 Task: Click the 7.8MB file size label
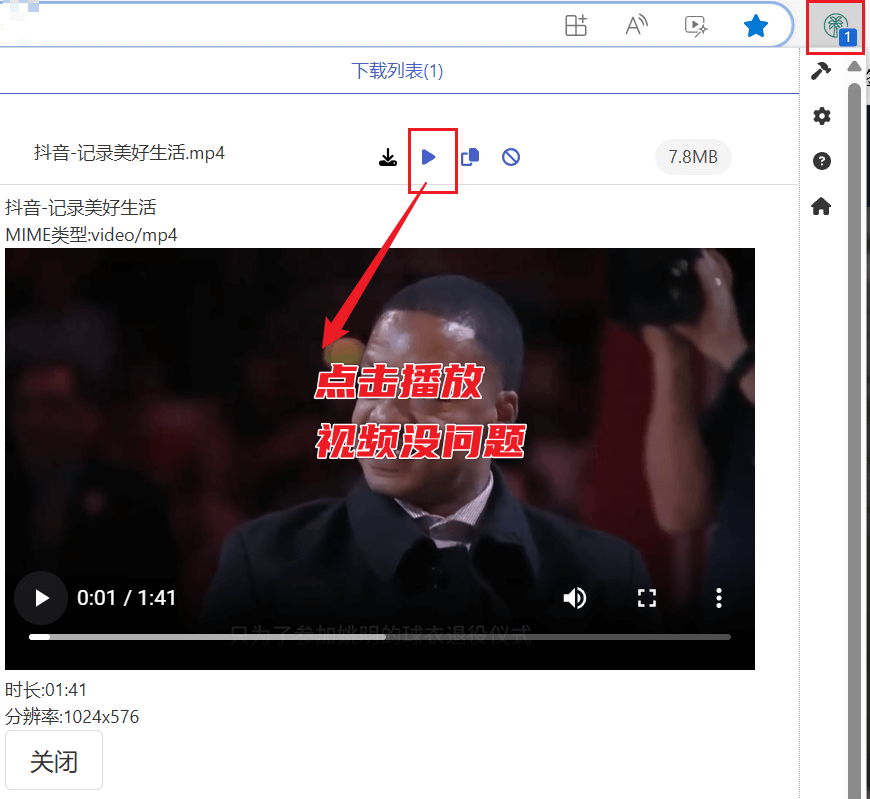coord(693,157)
